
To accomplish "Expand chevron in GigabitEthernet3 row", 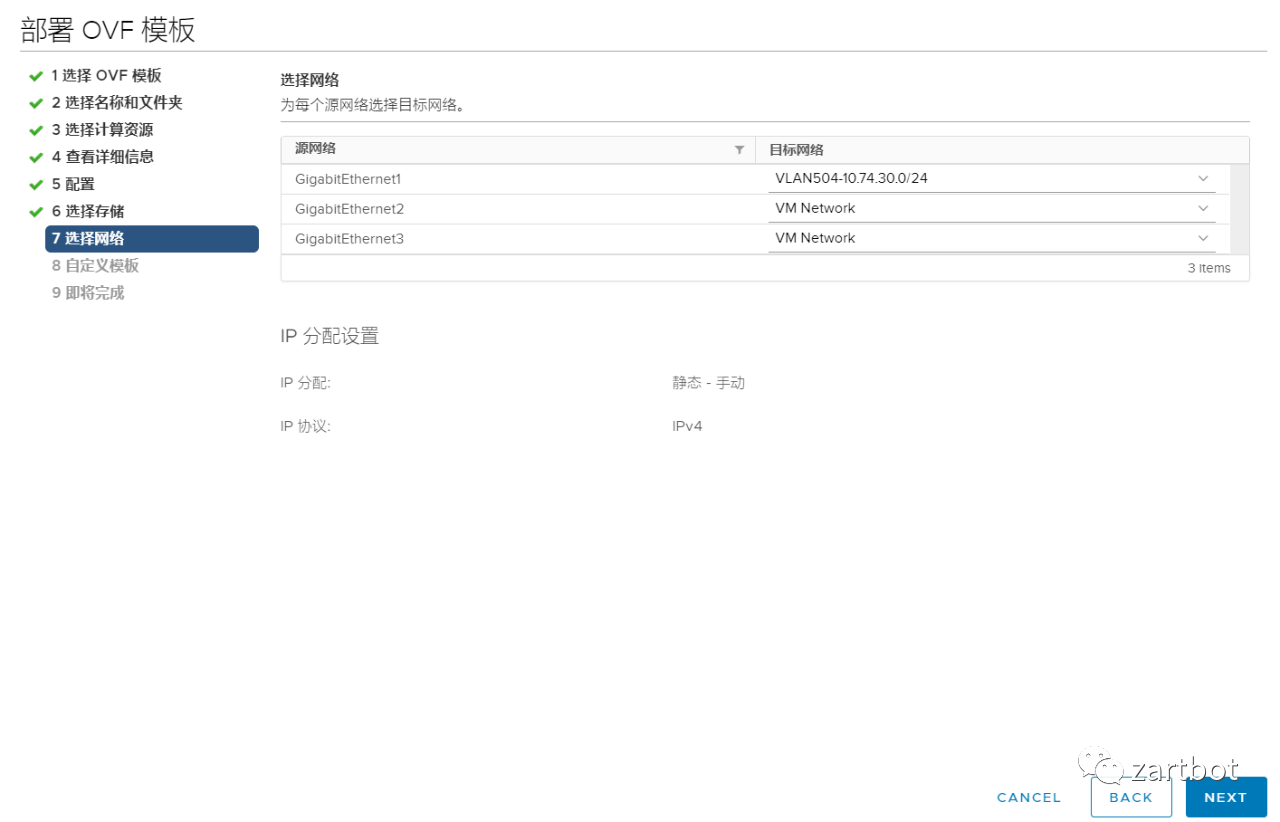I will (1203, 239).
